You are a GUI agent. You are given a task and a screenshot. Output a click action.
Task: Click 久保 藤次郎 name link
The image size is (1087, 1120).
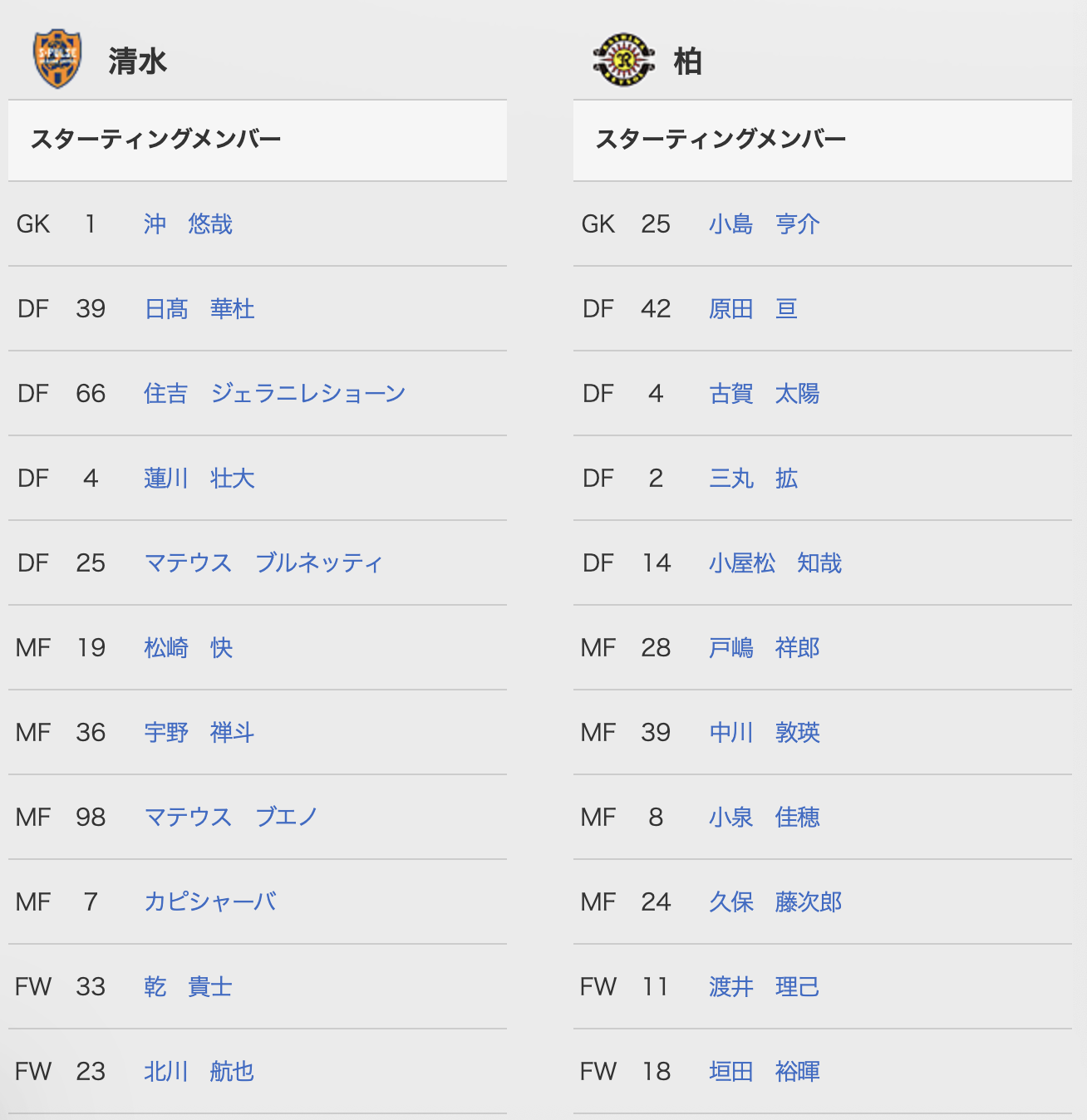click(775, 902)
